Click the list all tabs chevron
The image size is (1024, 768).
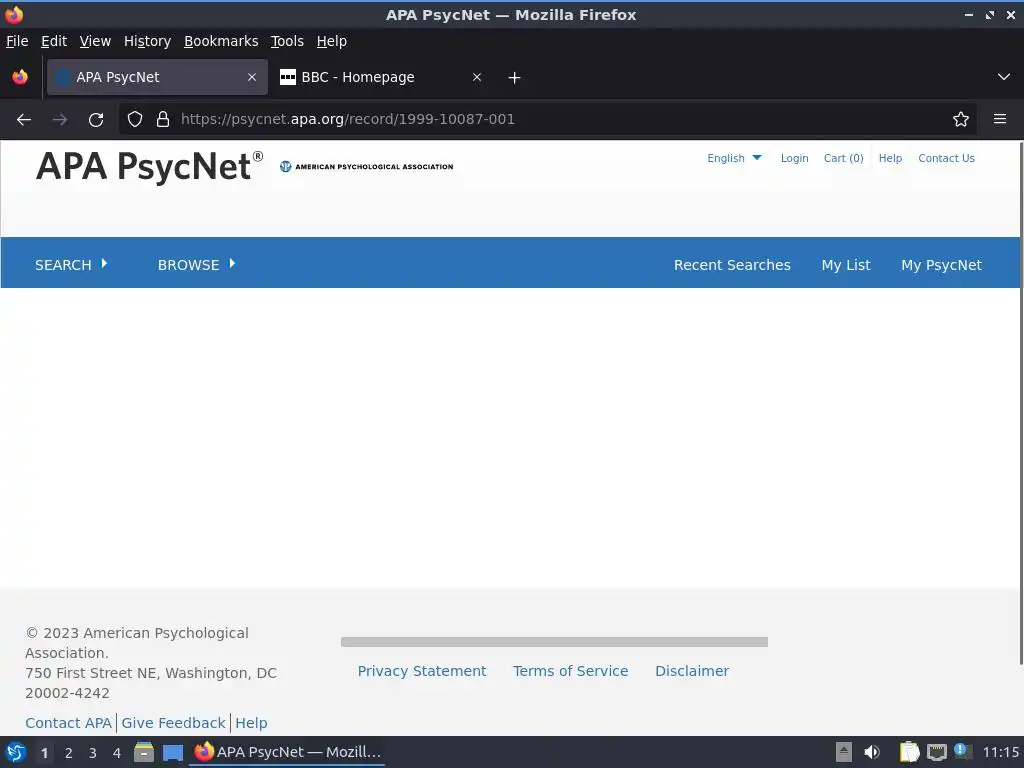click(1004, 77)
